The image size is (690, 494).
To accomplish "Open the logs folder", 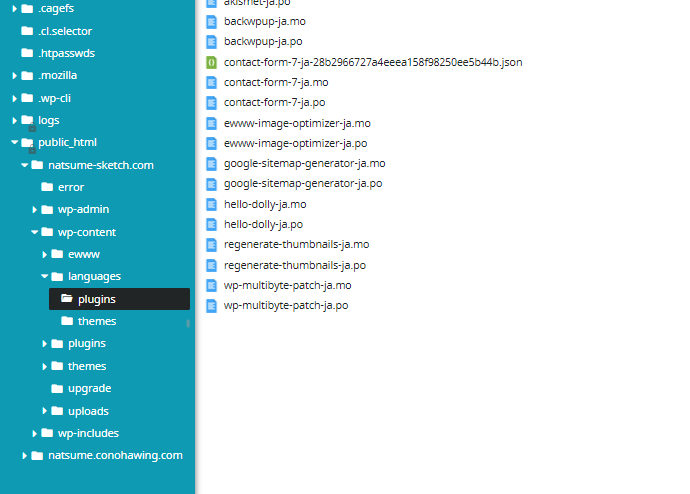I will (40, 120).
